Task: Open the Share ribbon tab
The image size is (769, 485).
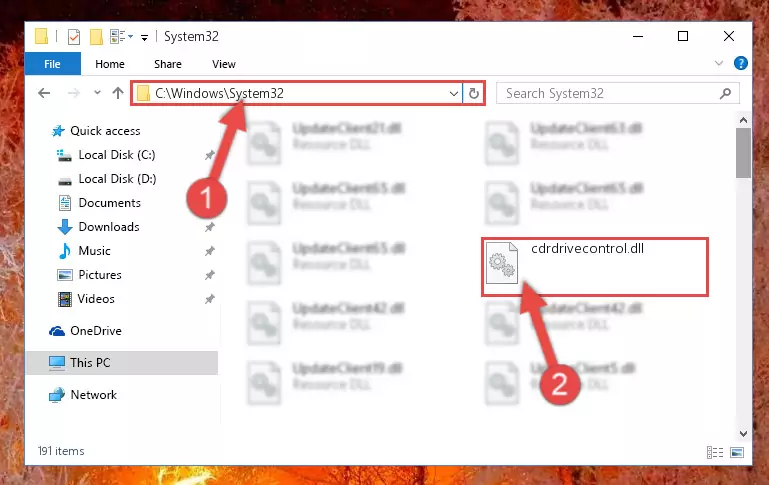Action: [x=168, y=64]
